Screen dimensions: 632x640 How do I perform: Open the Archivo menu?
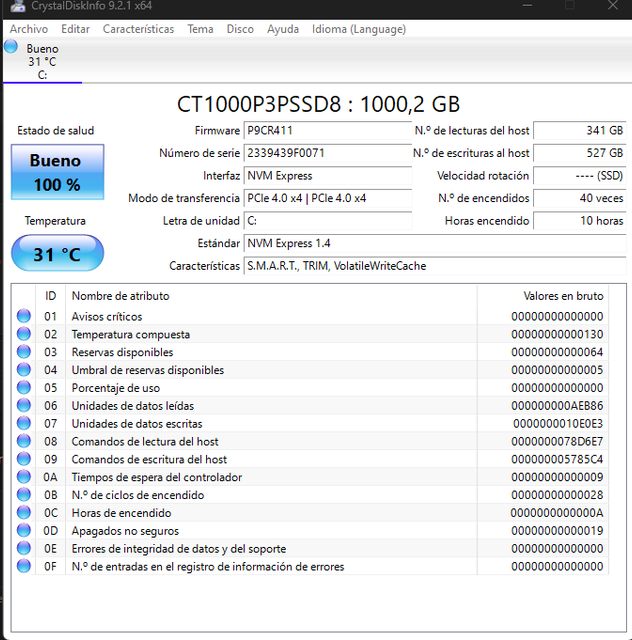(29, 29)
